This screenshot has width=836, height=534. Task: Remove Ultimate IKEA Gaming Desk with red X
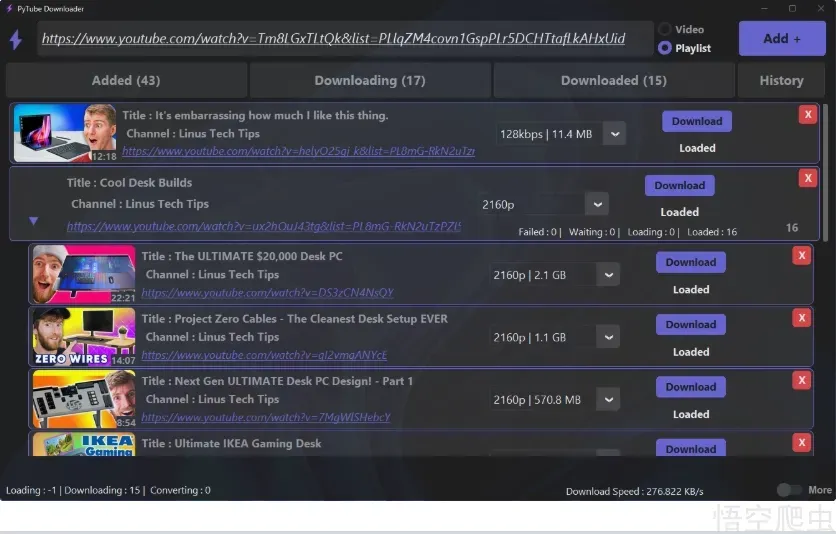(x=801, y=442)
